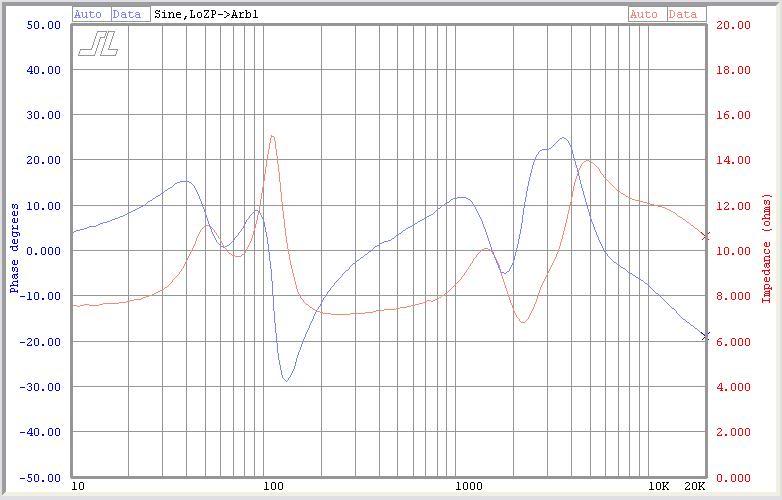Image resolution: width=782 pixels, height=500 pixels.
Task: Click the blue phase curve end marker
Action: point(705,336)
